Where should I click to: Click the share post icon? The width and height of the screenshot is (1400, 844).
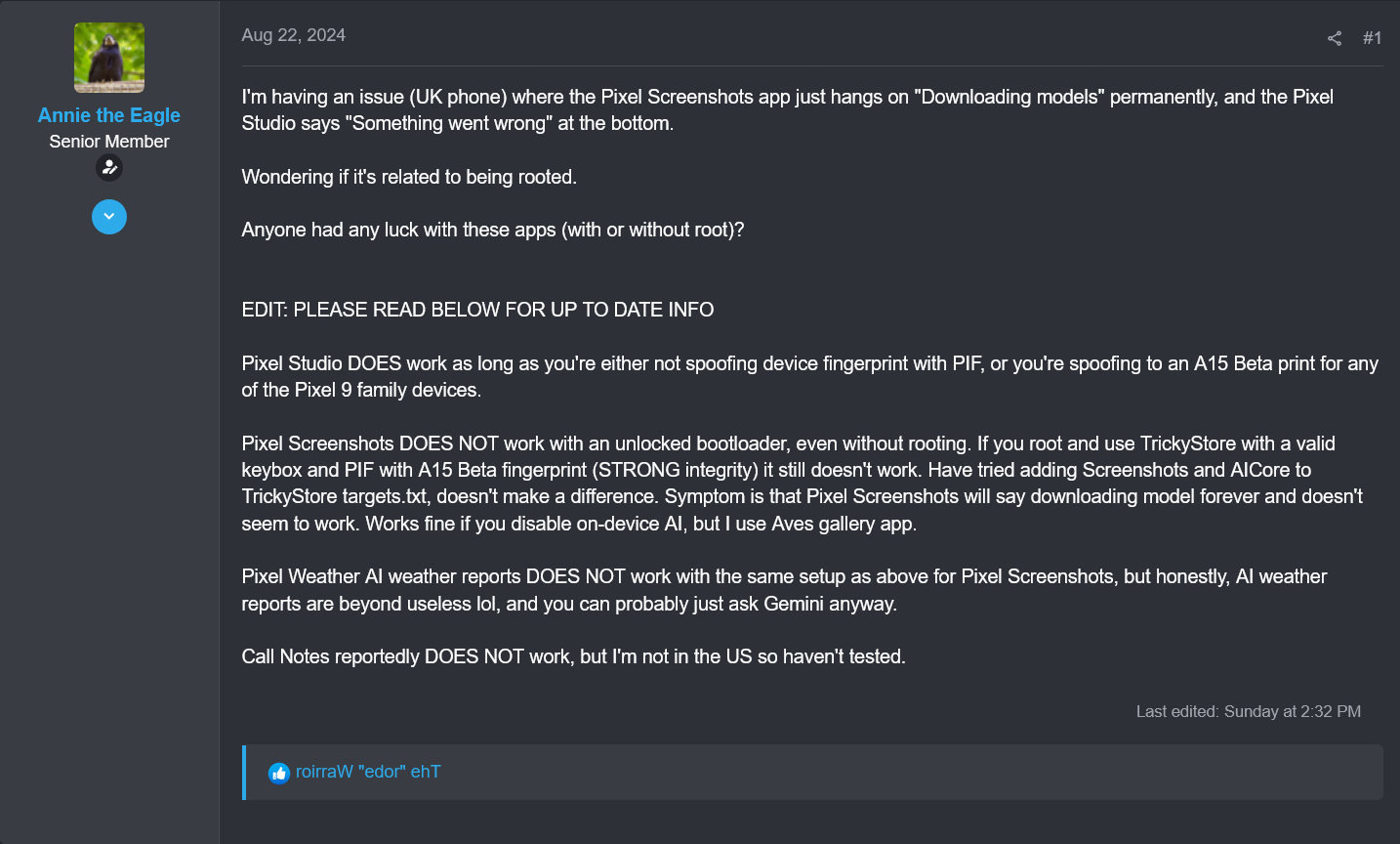coord(1335,38)
